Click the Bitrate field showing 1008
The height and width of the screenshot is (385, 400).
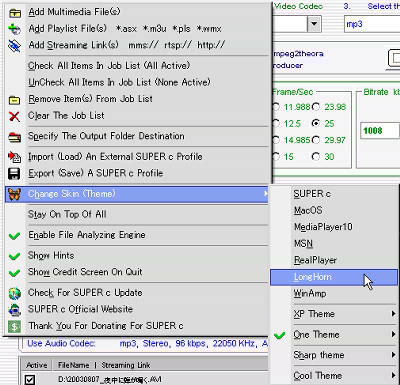pyautogui.click(x=380, y=130)
